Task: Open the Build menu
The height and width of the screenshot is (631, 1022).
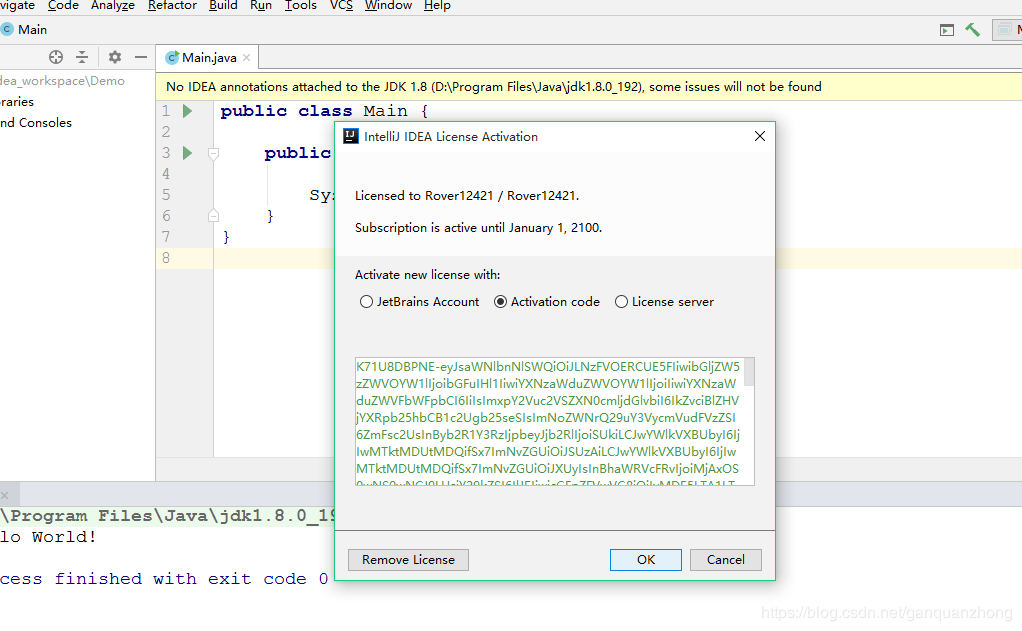Action: tap(223, 6)
